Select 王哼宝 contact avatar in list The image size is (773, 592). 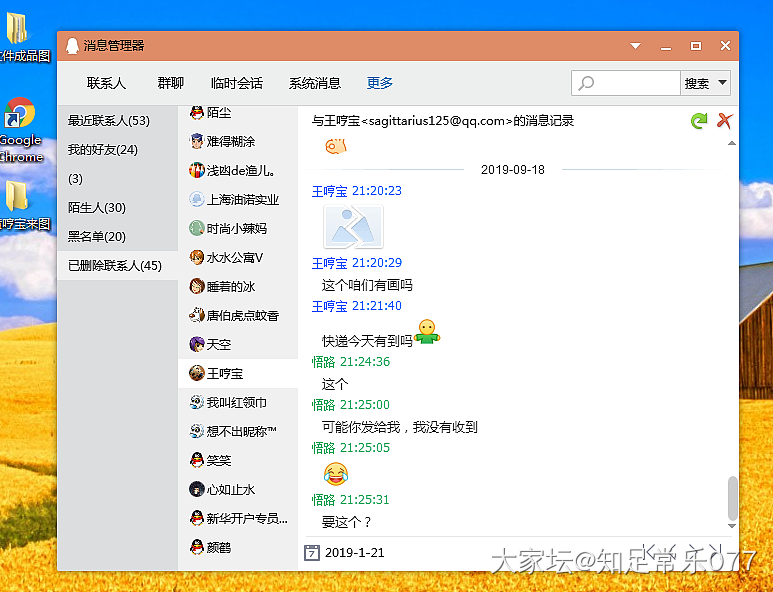click(x=198, y=373)
